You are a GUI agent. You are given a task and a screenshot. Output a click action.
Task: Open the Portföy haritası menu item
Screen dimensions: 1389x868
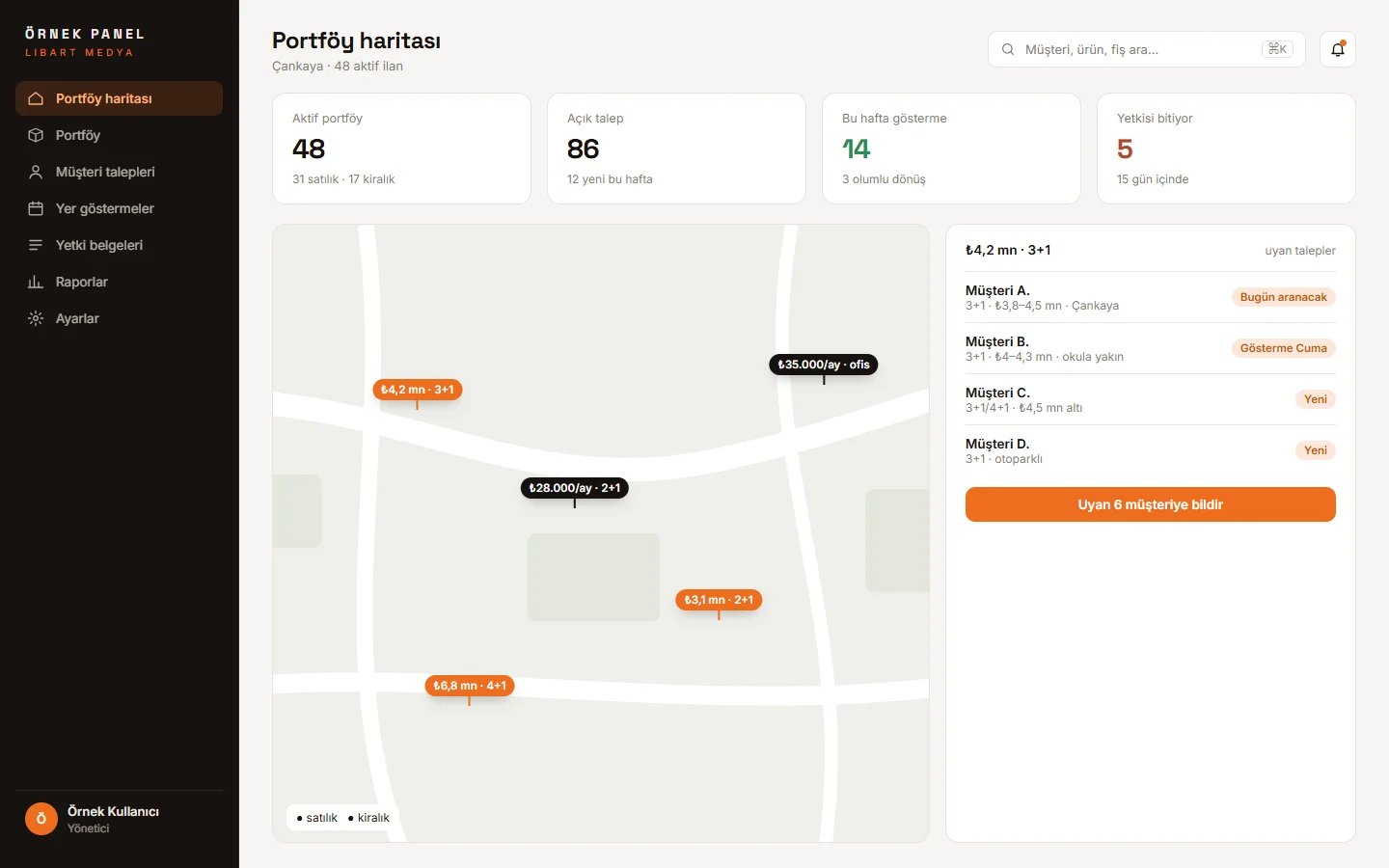click(120, 98)
